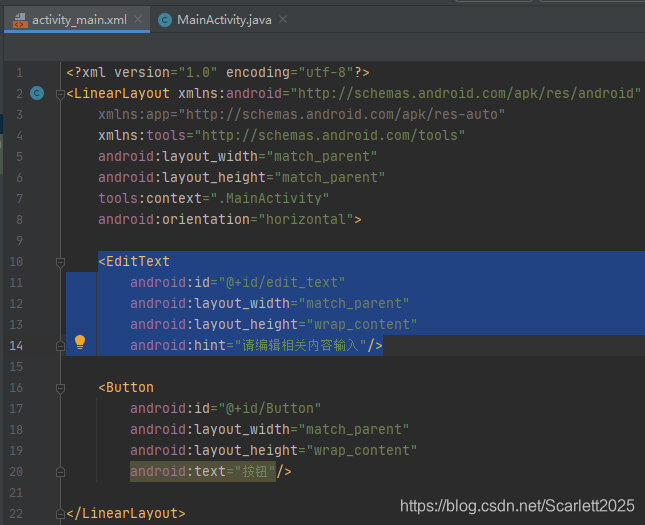Click layout_height attribute on line 6
The height and width of the screenshot is (525, 645).
click(x=241, y=177)
